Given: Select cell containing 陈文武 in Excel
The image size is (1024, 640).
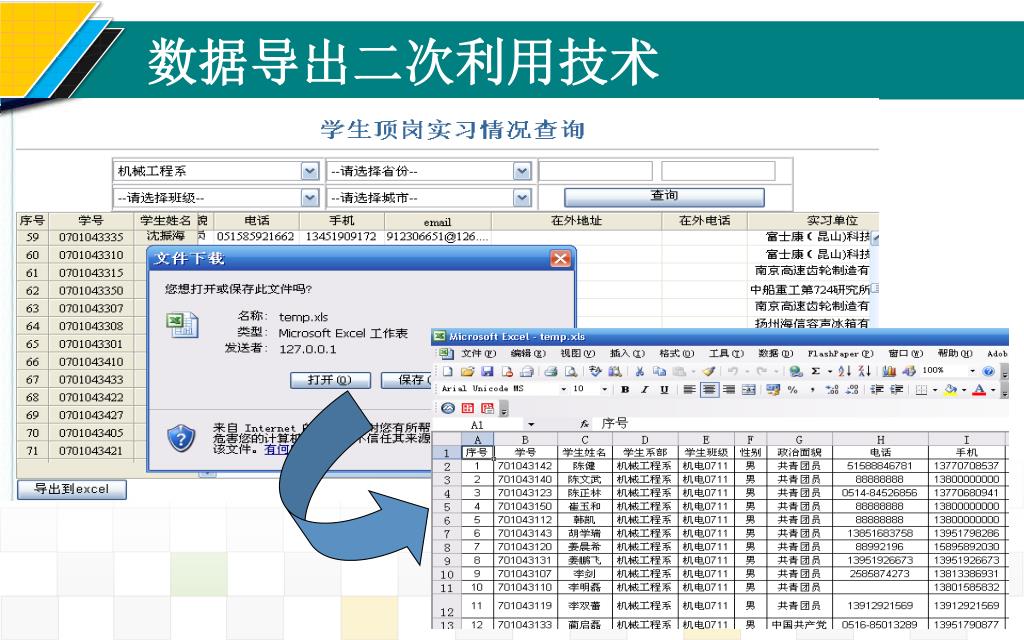Looking at the screenshot, I should 584,479.
